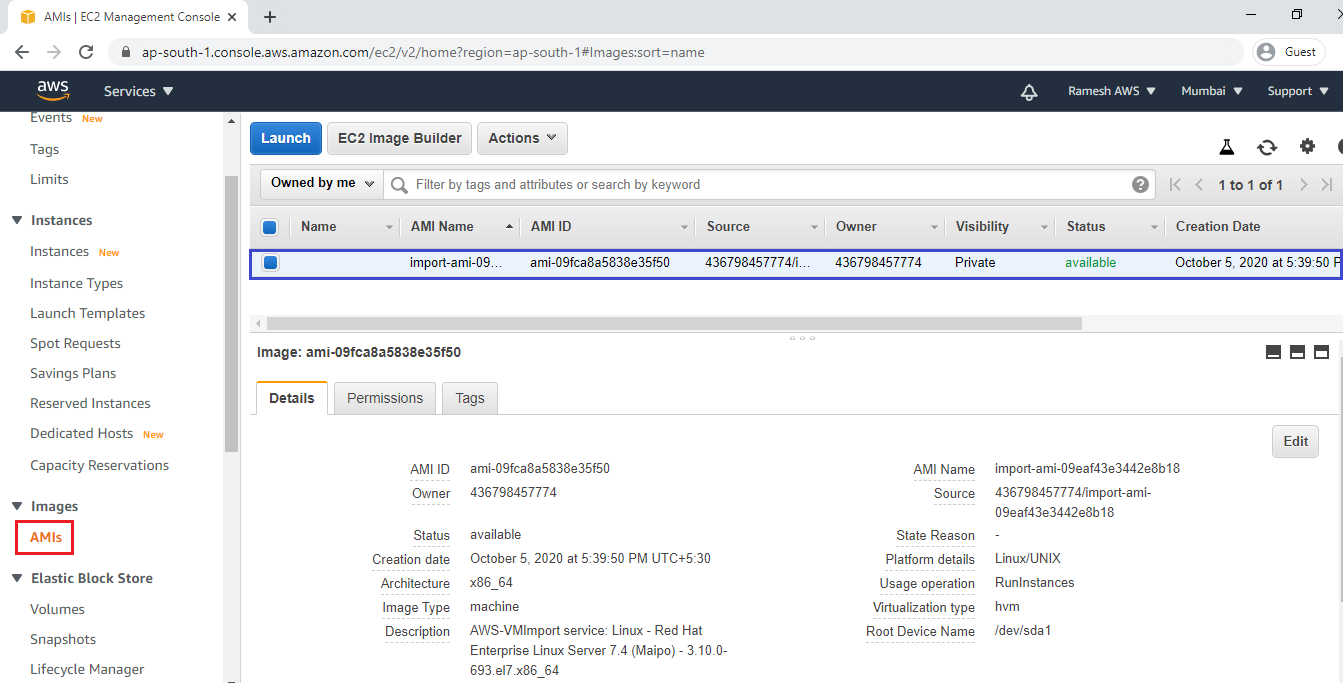1343x683 pixels.
Task: Minimize the details pane layout icon
Action: pos(1273,352)
